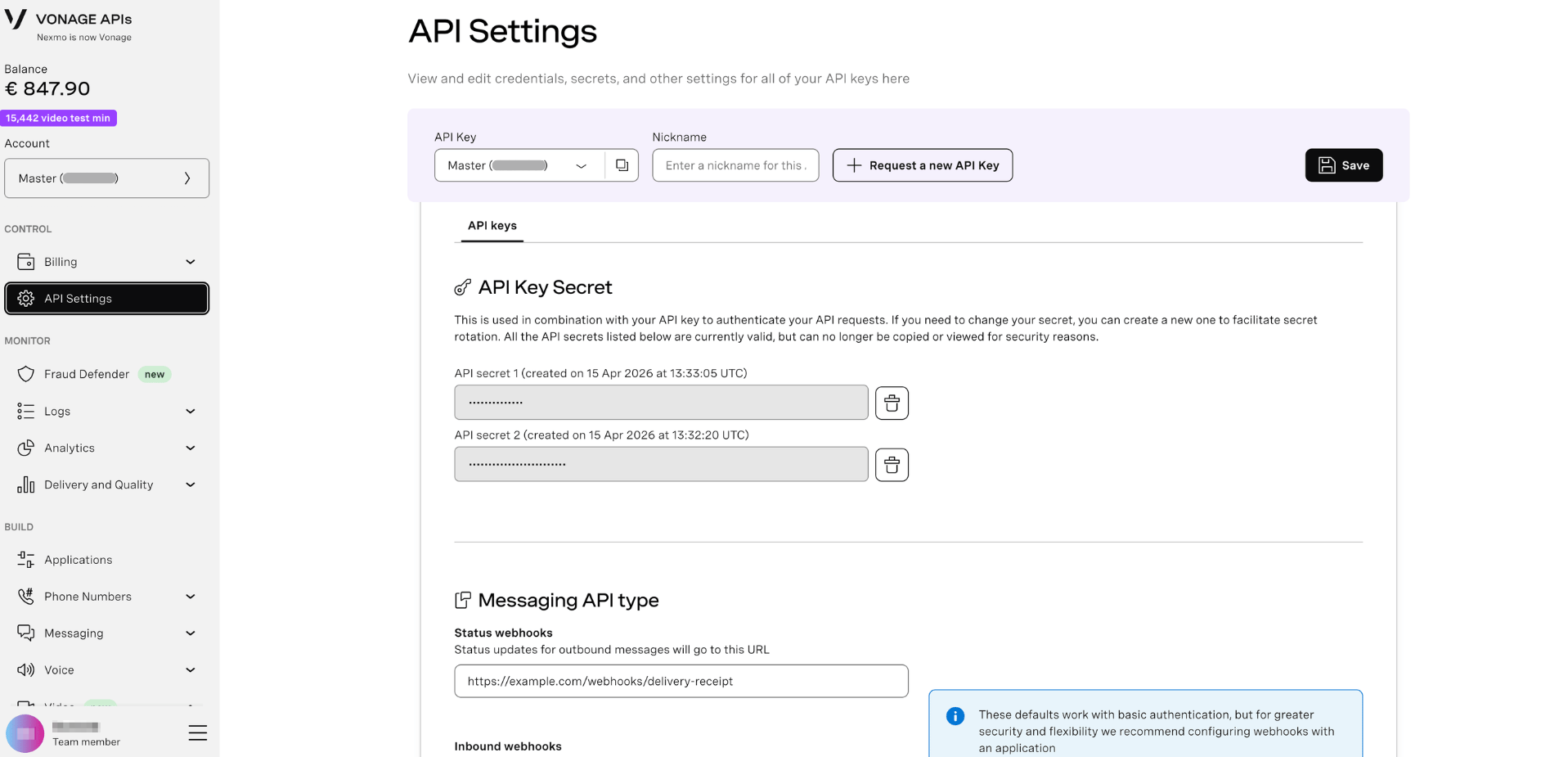
Task: Click the € 847.90 balance amount
Action: (47, 88)
